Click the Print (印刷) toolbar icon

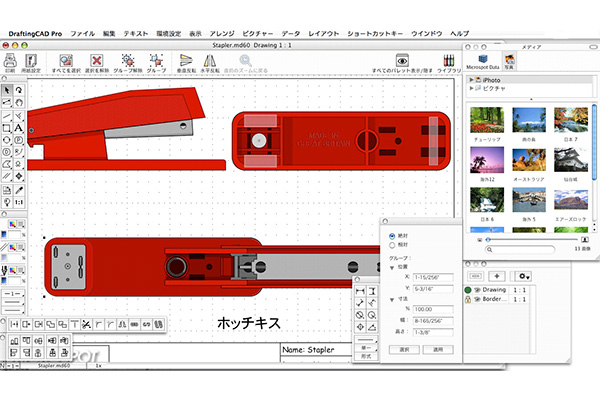click(9, 61)
